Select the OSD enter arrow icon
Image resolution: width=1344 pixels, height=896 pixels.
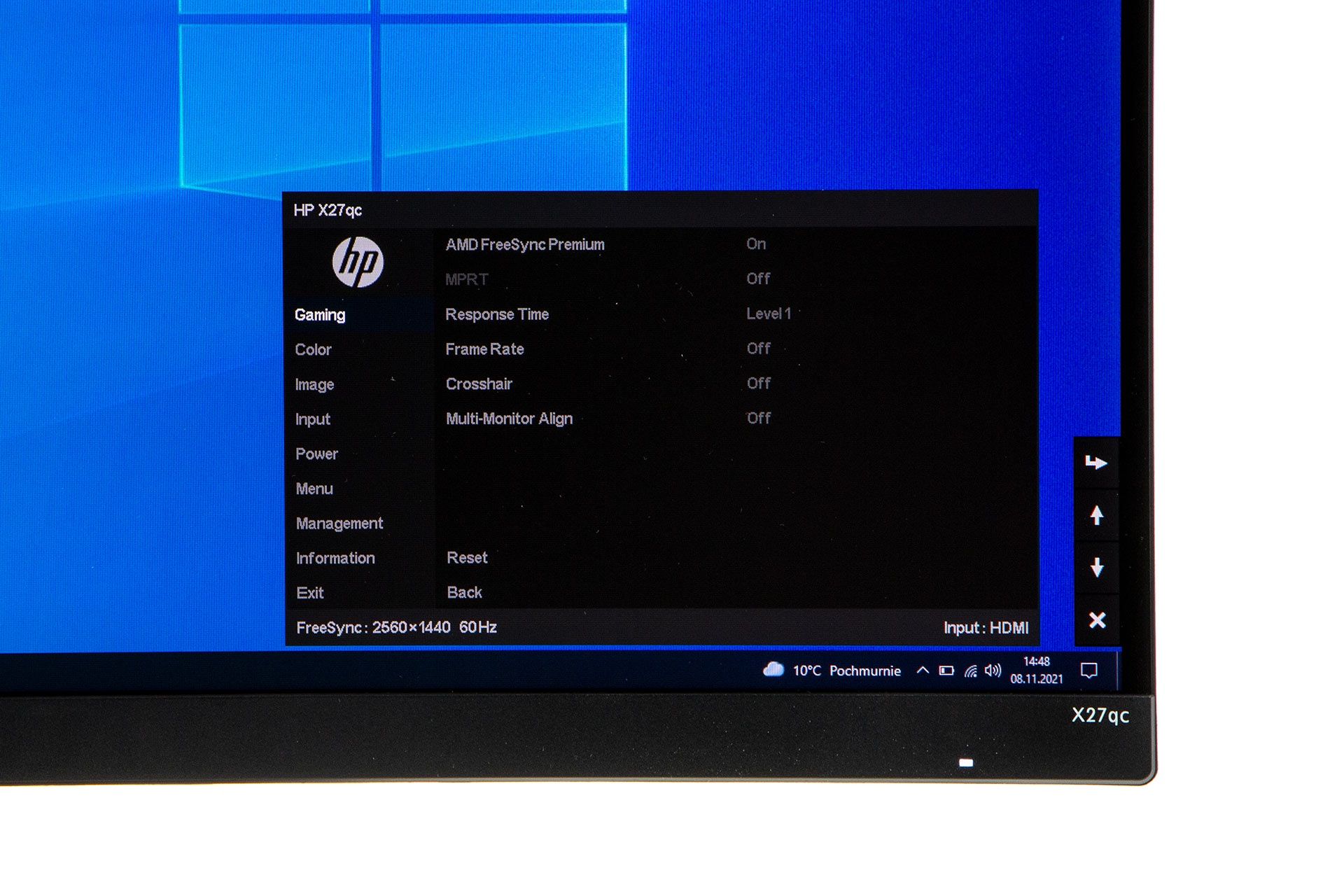coord(1096,462)
